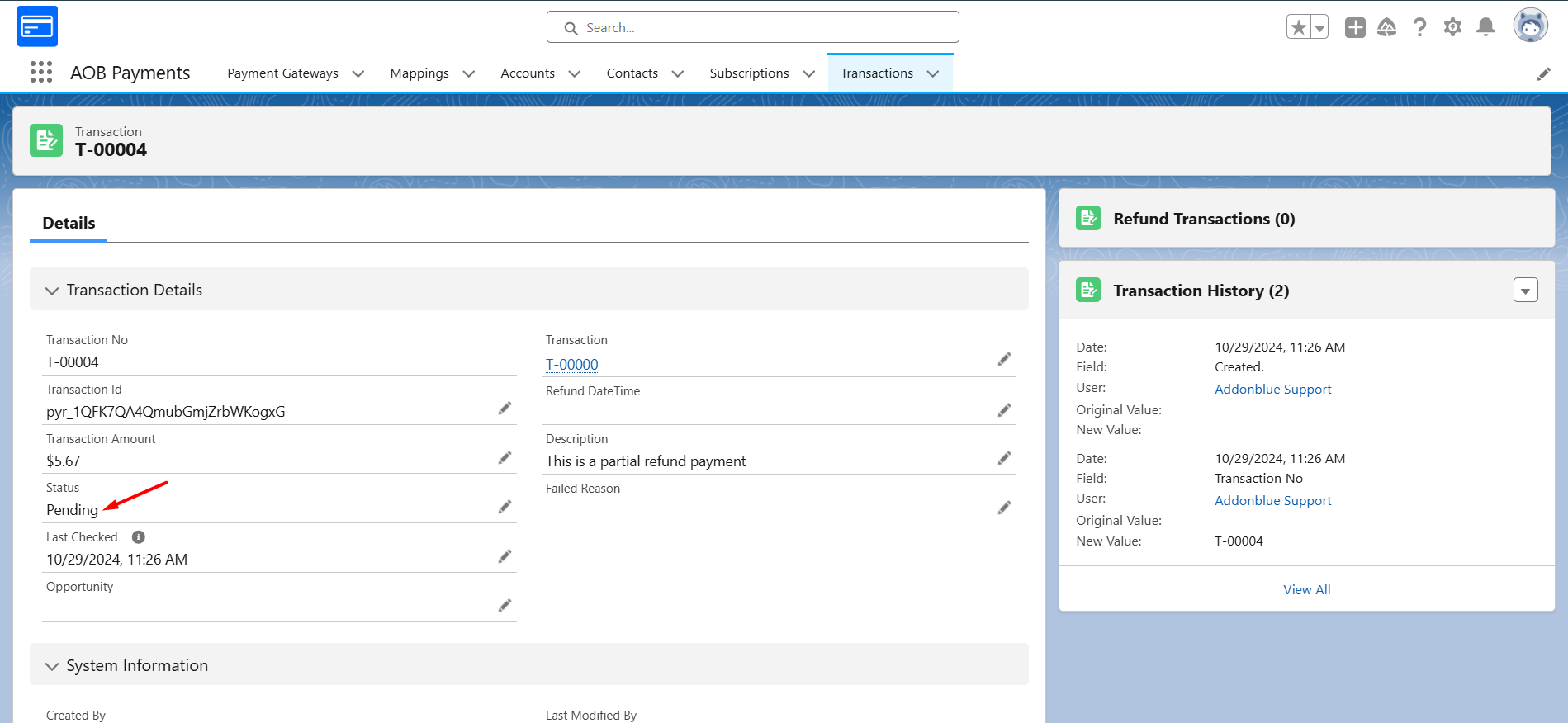Click the history New Value T-00004
This screenshot has width=1568, height=723.
pos(1239,541)
